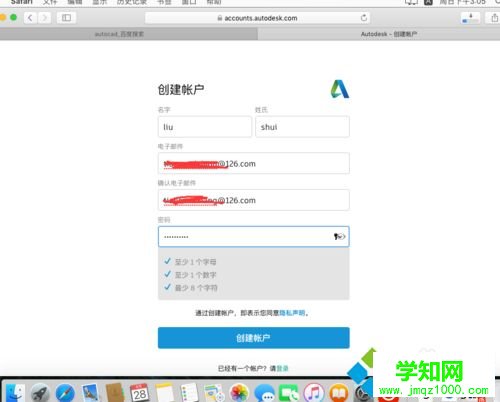Click the 至少 1 个数字 requirement text
500x402 pixels.
(195, 275)
